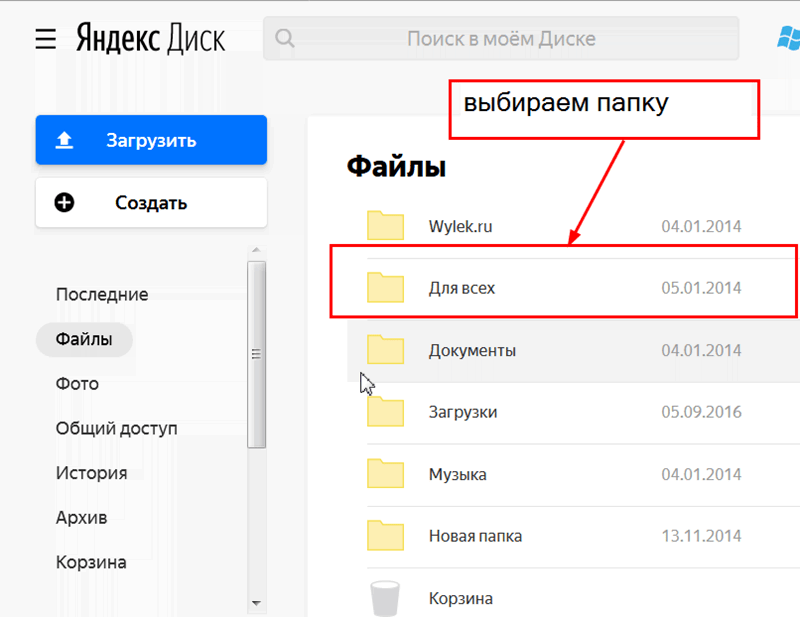Select the Новая папка folder name
This screenshot has width=800, height=617.
point(475,536)
